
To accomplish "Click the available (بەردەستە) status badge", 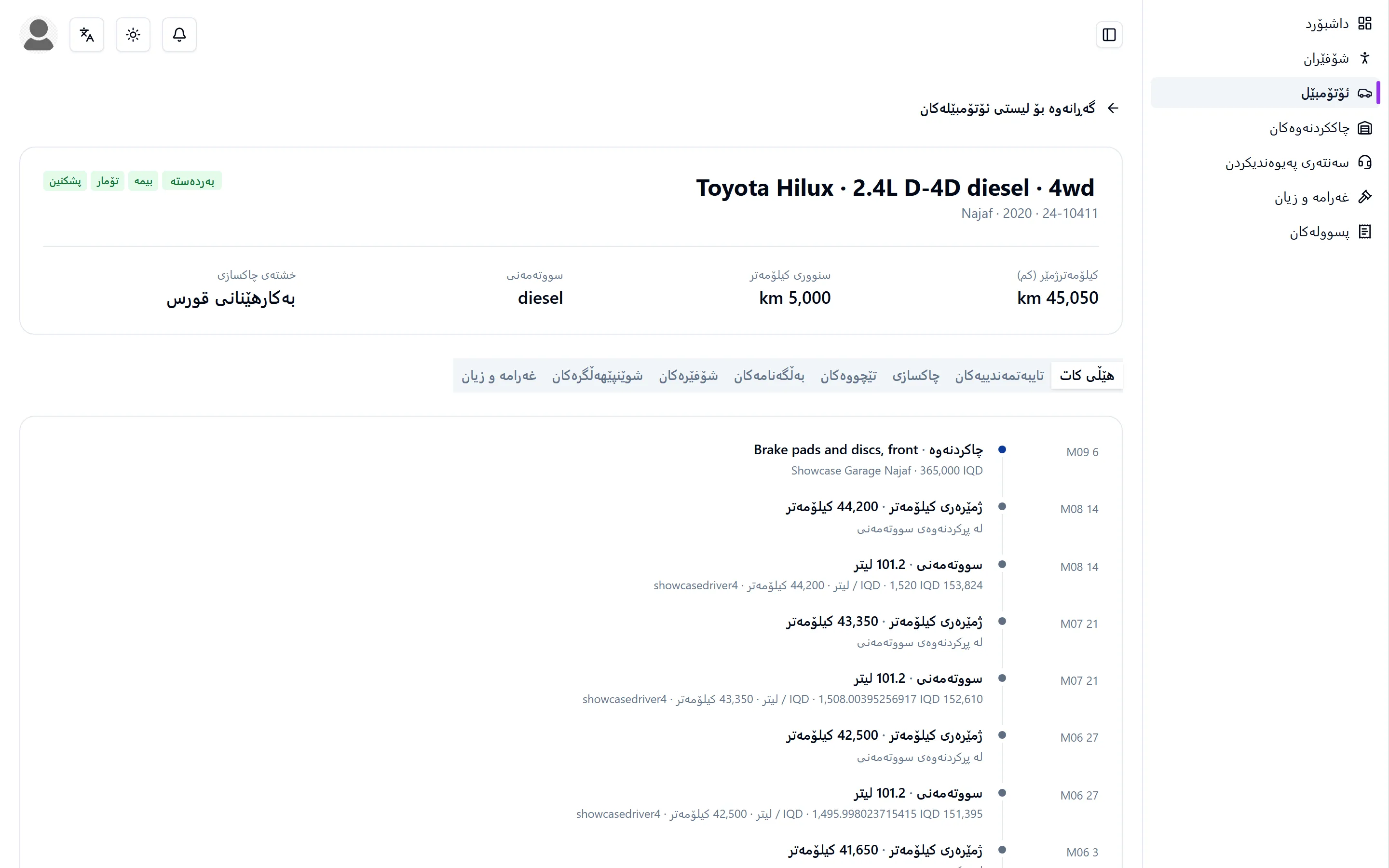I will [x=191, y=181].
